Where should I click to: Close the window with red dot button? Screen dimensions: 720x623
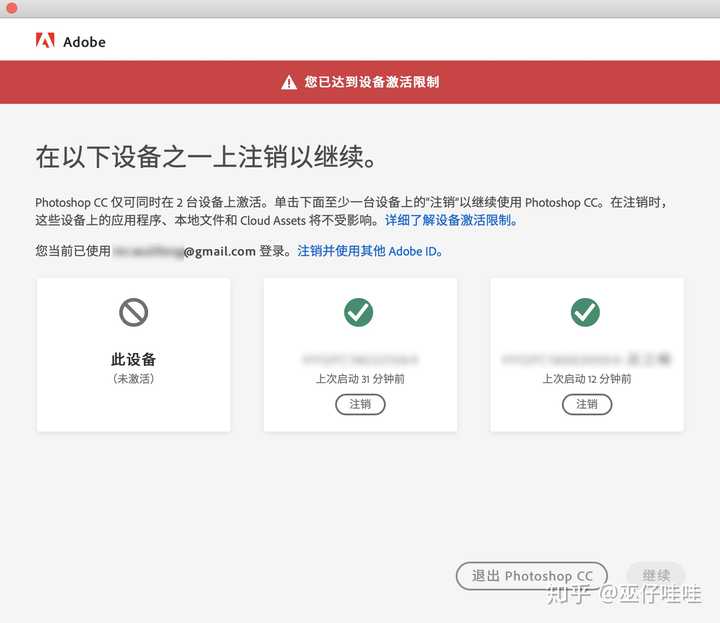12,8
